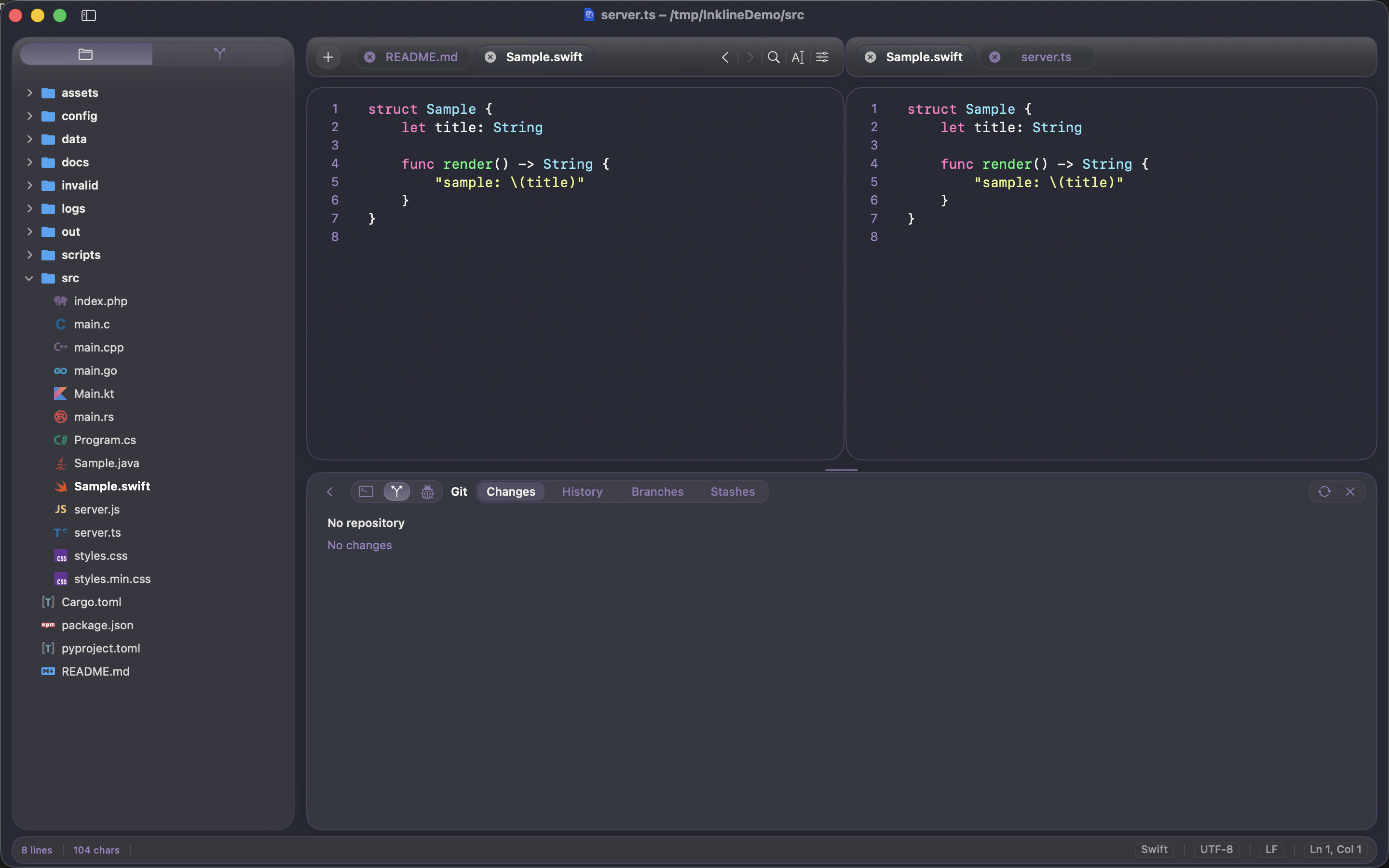Switch to the Stashes tab

pyautogui.click(x=733, y=491)
